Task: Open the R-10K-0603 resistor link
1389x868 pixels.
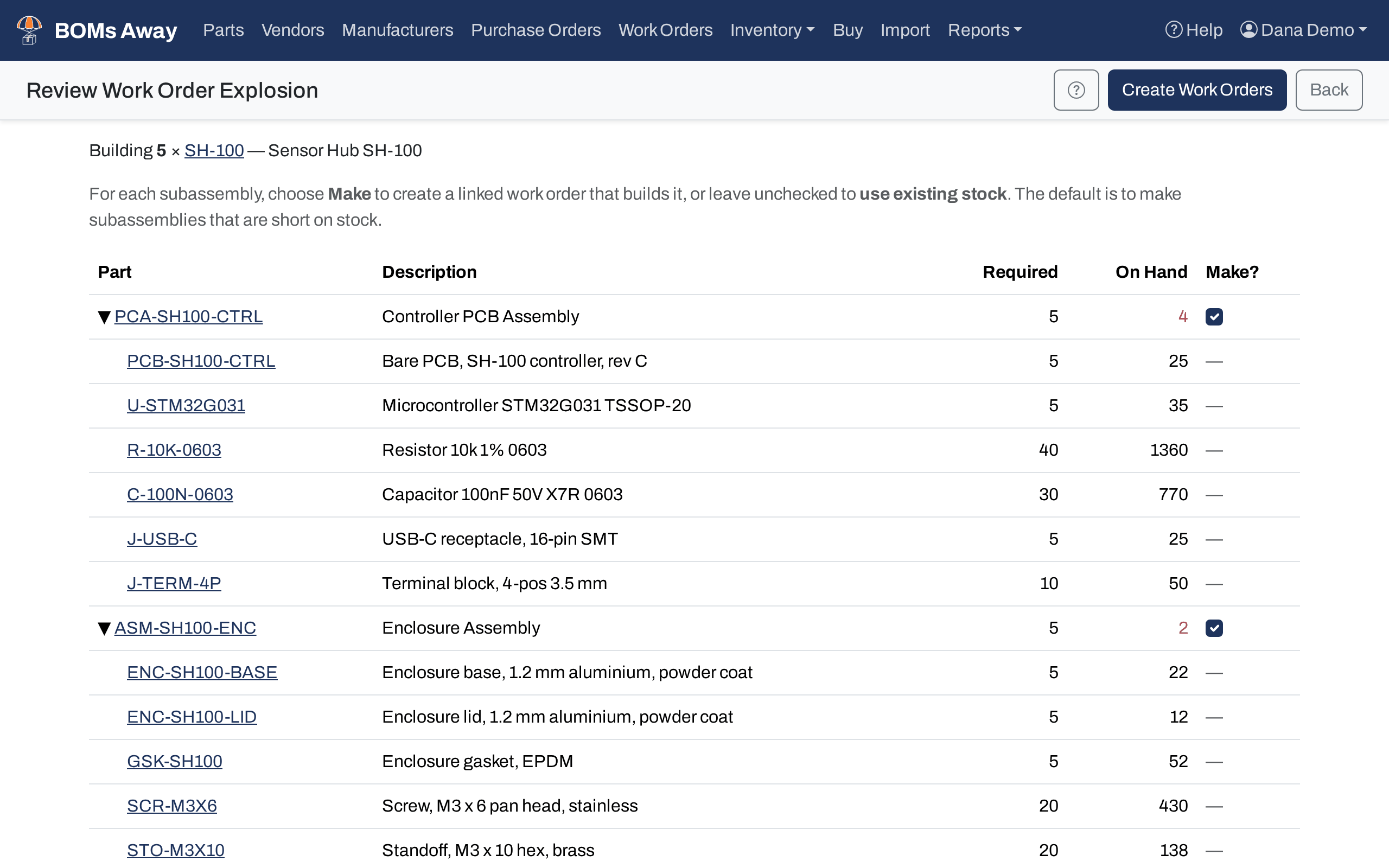Action: [x=174, y=450]
